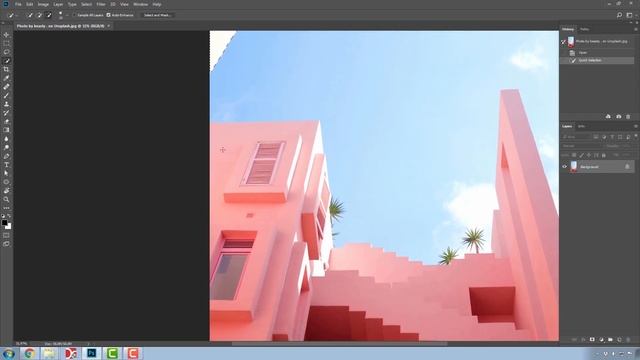Select the Crop tool

(6, 69)
